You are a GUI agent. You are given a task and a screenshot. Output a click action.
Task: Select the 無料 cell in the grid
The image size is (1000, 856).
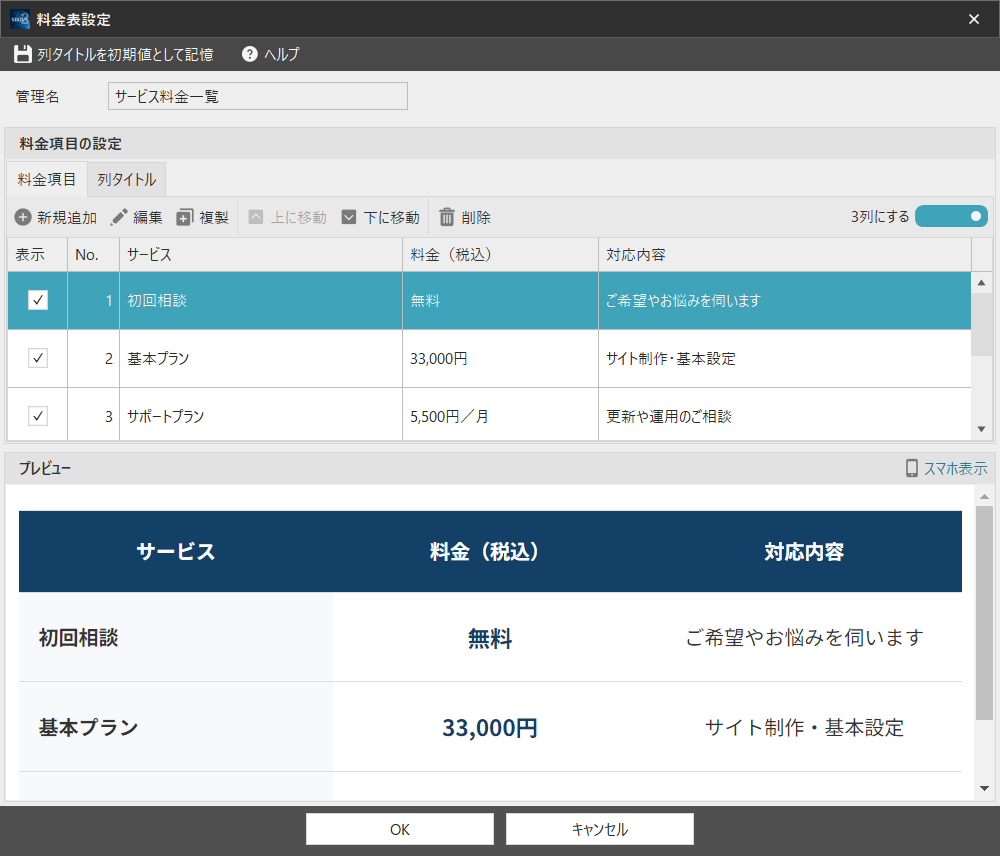pos(500,300)
